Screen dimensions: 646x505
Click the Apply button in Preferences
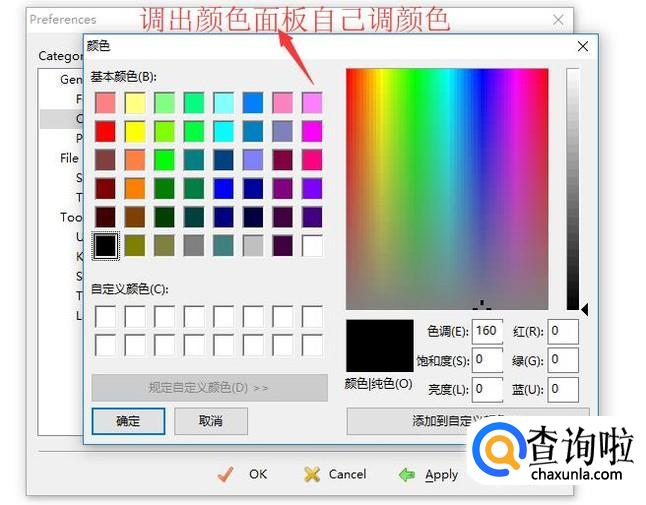[428, 475]
